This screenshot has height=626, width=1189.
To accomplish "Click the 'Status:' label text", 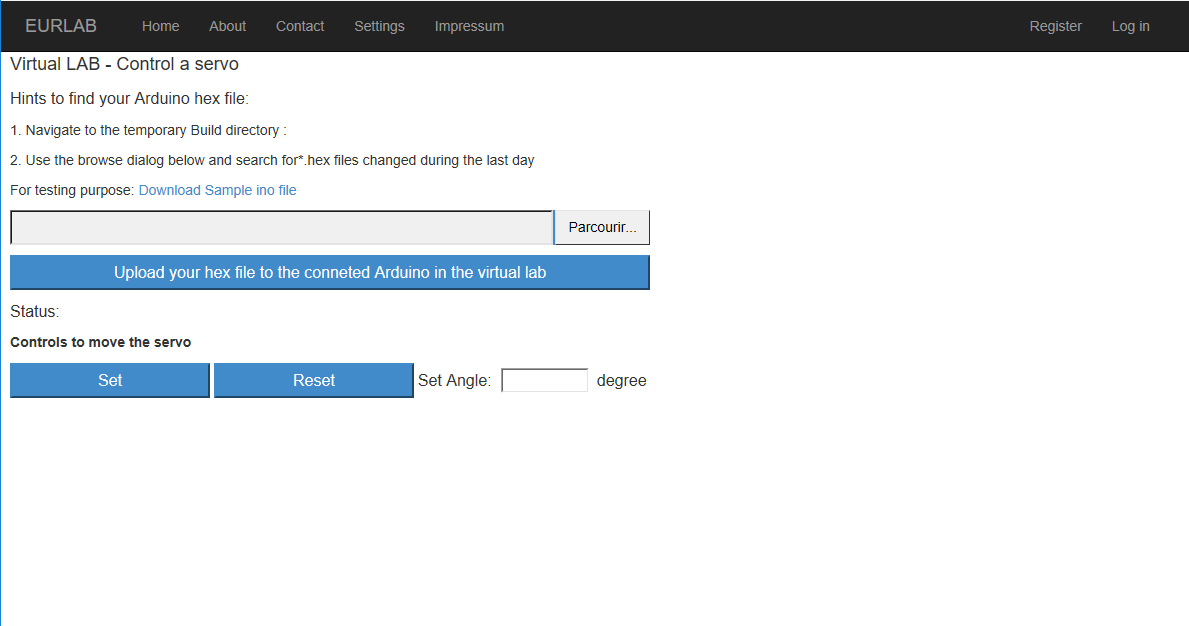I will (35, 312).
